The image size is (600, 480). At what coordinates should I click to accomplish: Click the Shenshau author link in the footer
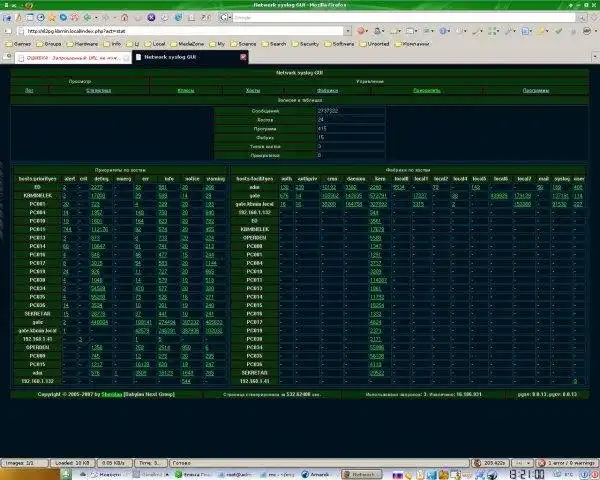tap(112, 394)
